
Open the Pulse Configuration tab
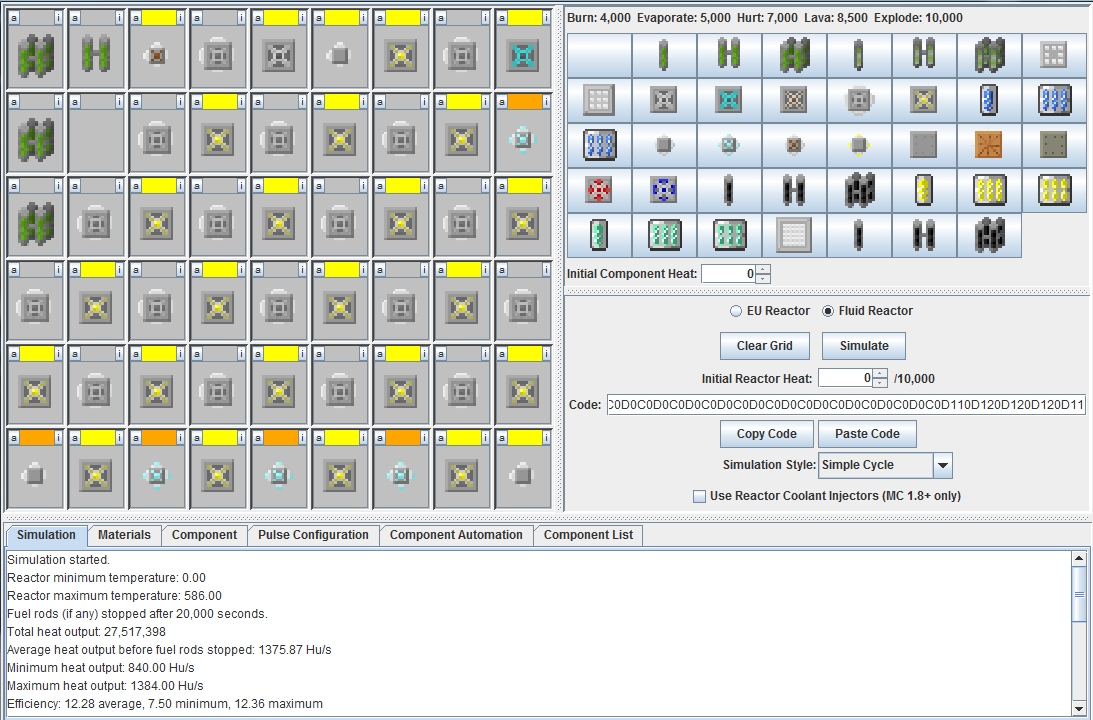tap(313, 535)
